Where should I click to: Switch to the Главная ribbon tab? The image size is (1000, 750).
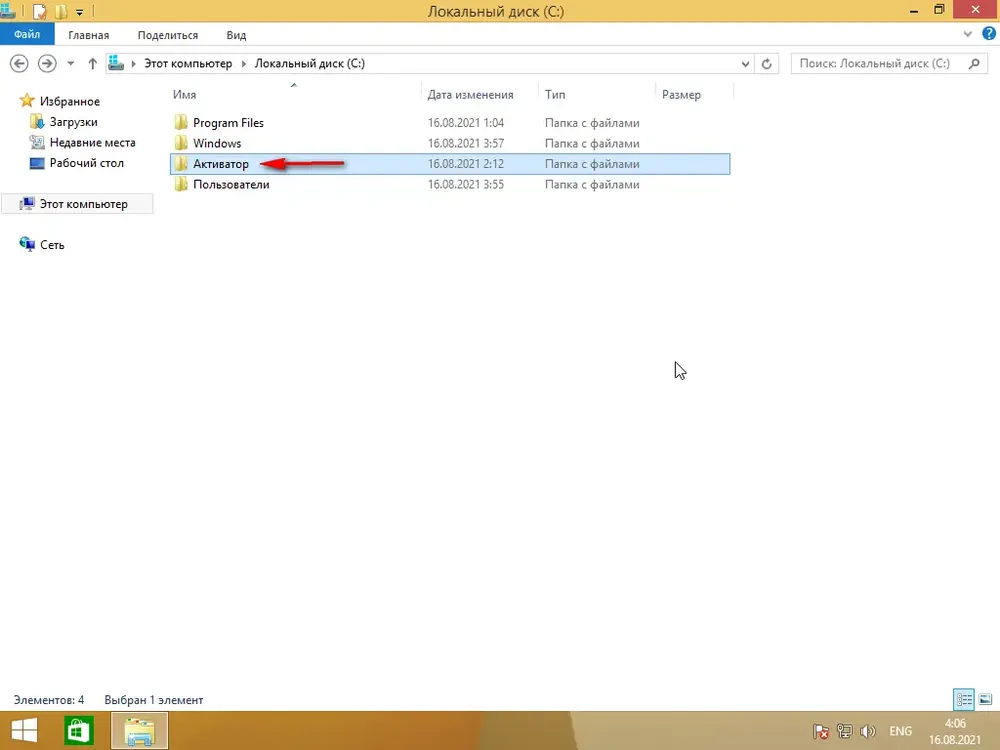[89, 35]
